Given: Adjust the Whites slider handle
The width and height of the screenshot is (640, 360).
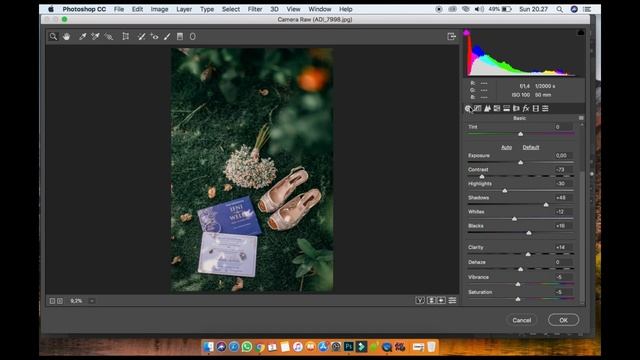Looking at the screenshot, I should (514, 219).
